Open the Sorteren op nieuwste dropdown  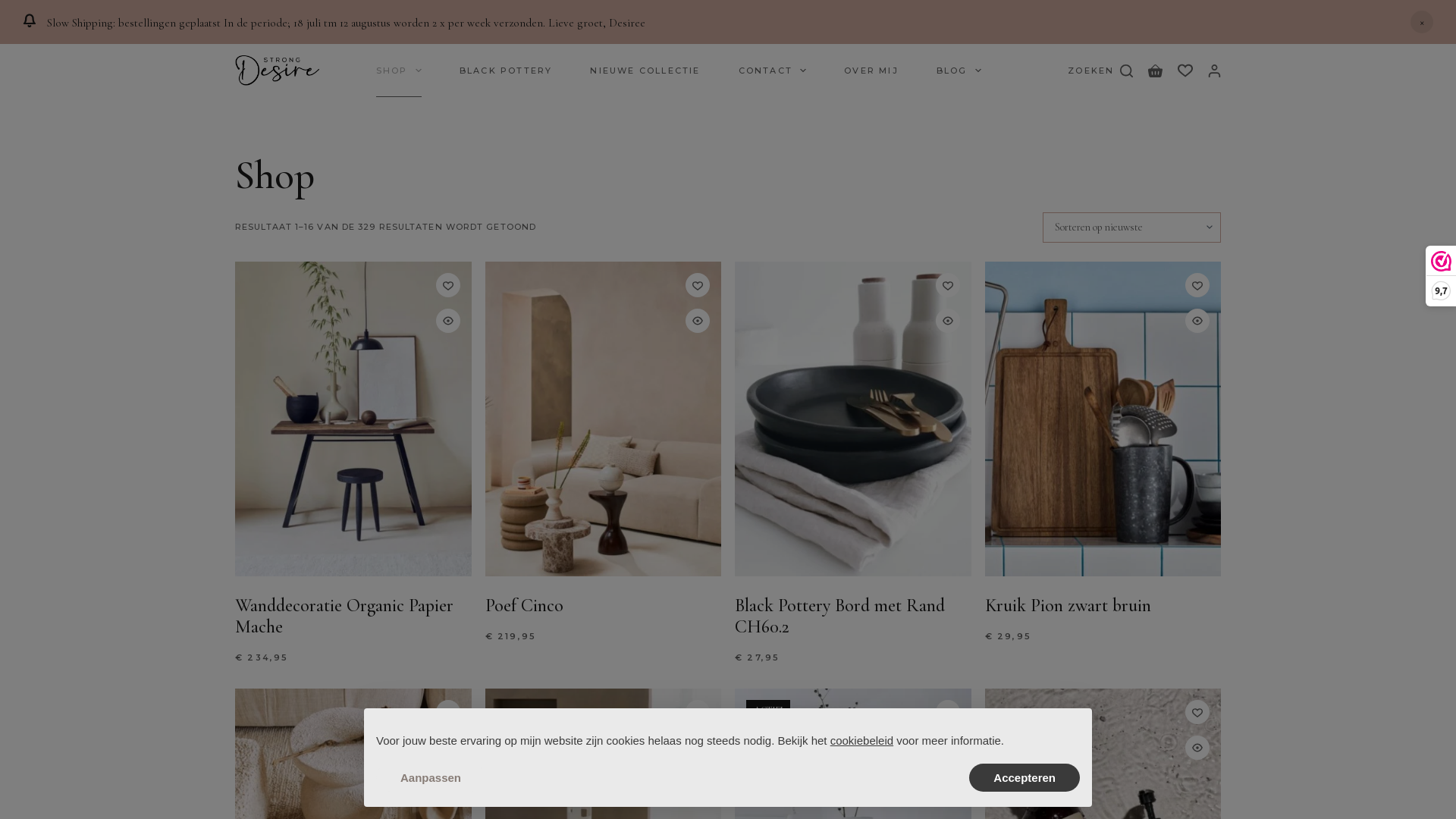1131,227
